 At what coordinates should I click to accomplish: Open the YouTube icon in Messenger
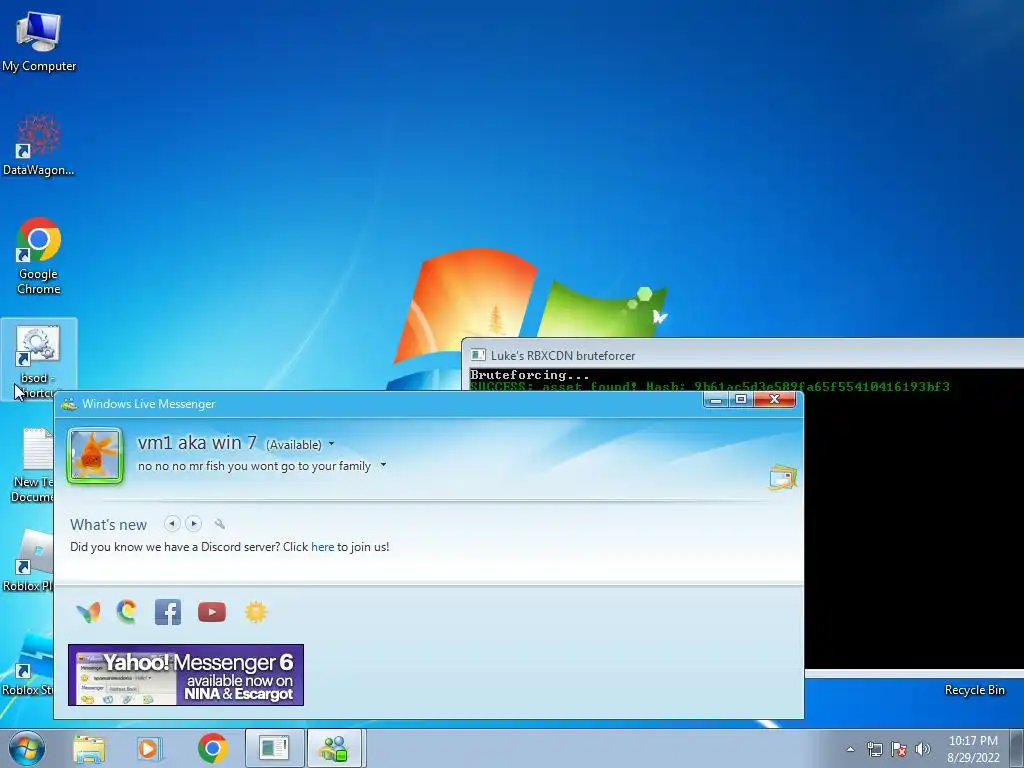[212, 612]
